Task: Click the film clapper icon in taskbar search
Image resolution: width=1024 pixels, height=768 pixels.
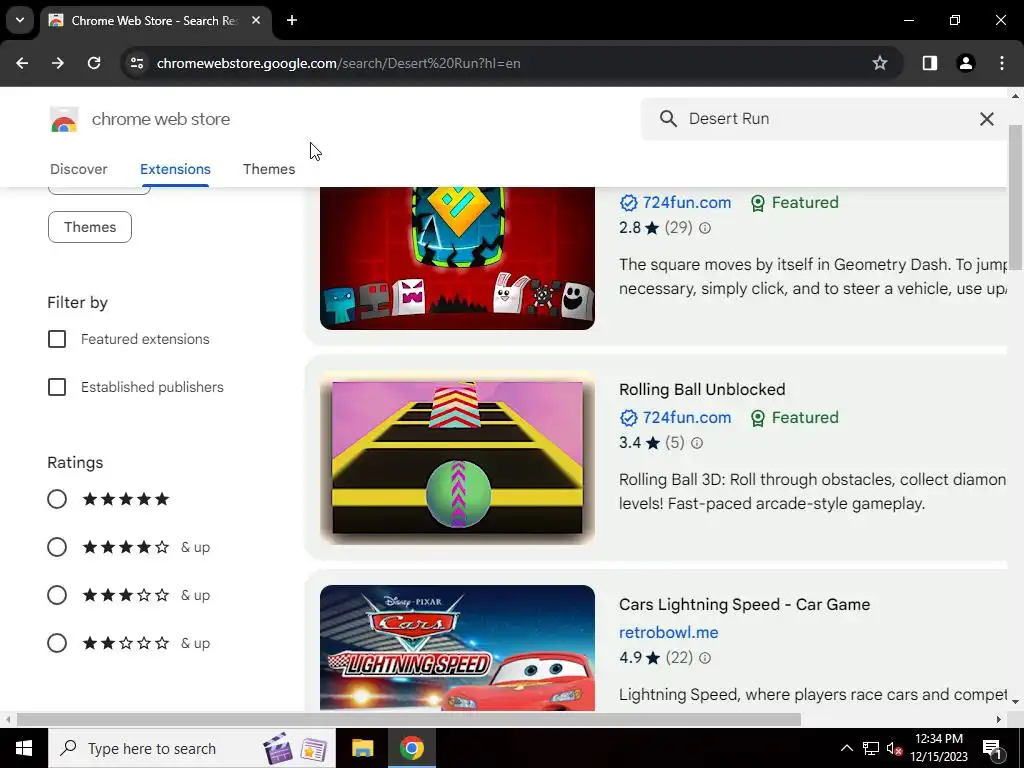Action: tap(278, 749)
